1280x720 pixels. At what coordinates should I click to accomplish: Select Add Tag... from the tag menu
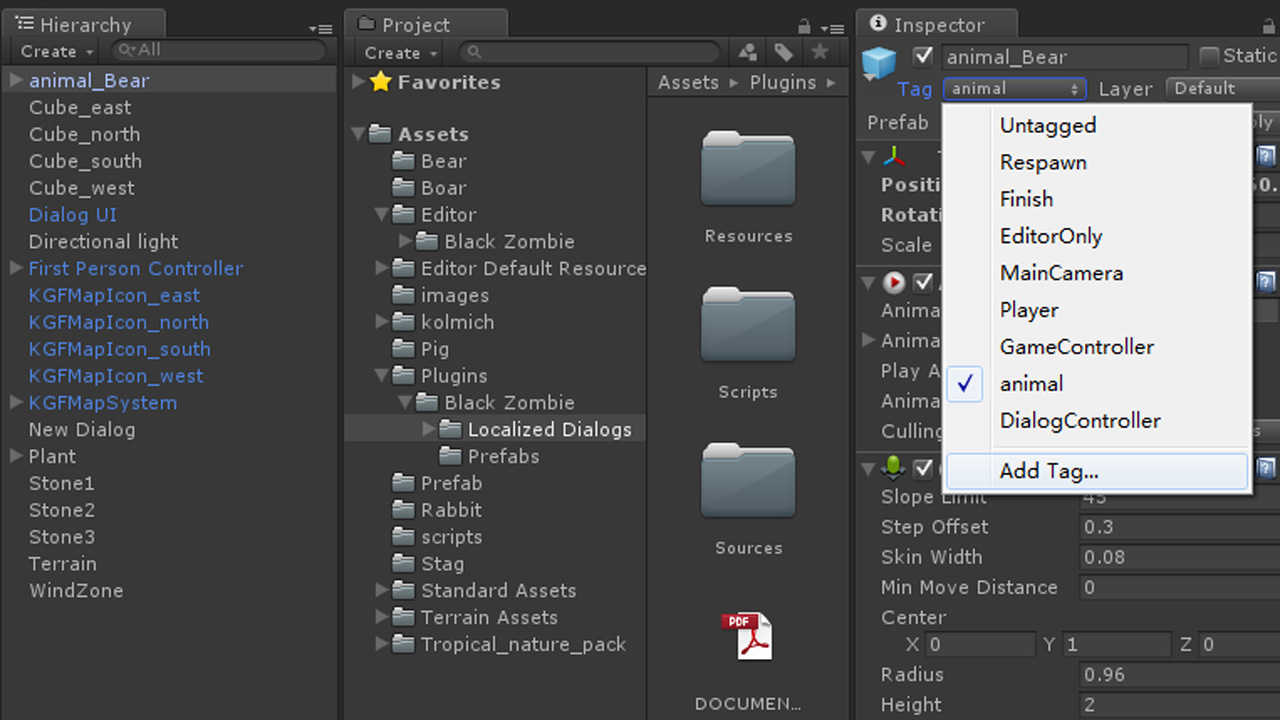pyautogui.click(x=1049, y=471)
